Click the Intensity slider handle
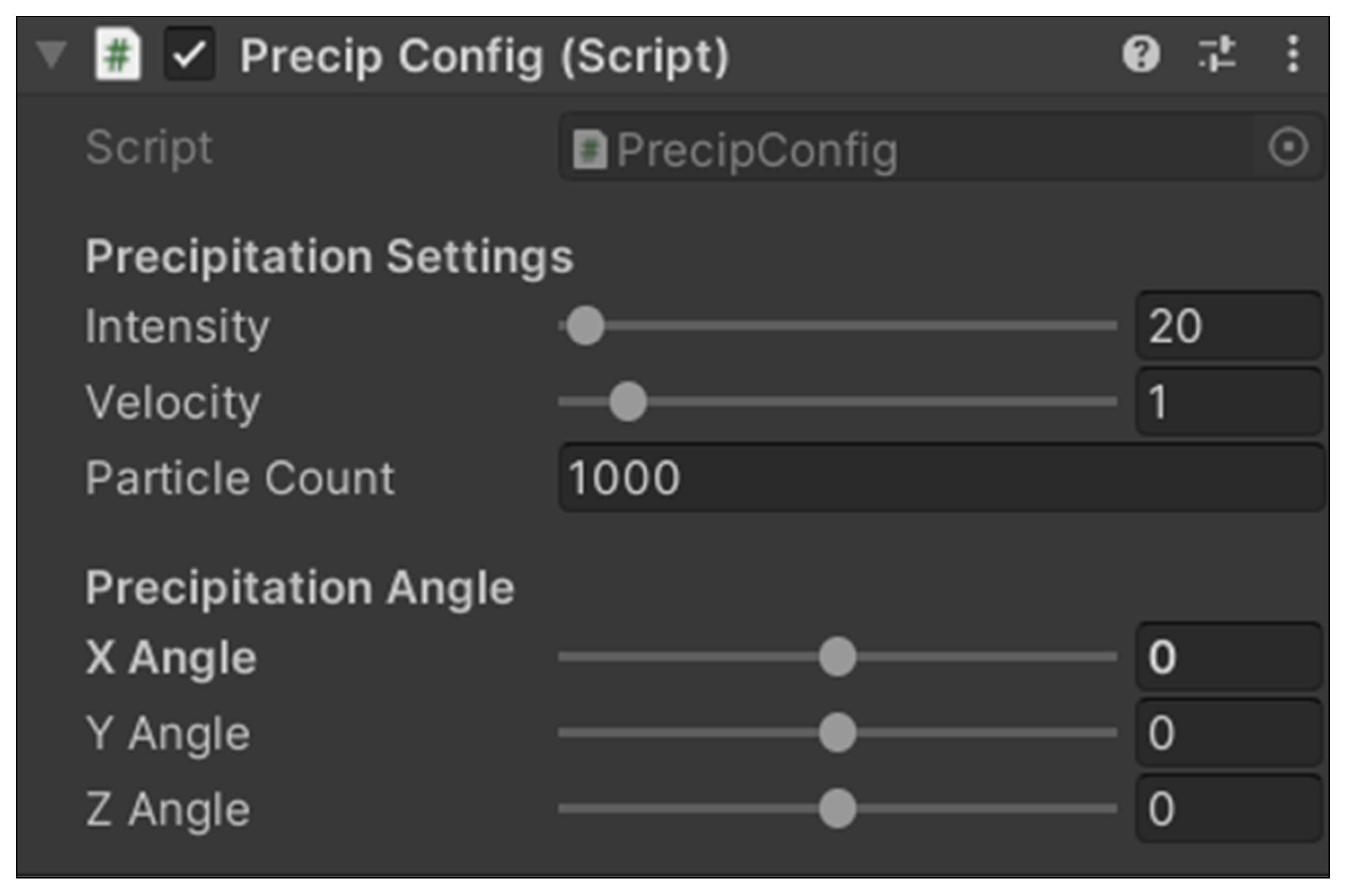Screen dimensions: 1347x896 585,326
